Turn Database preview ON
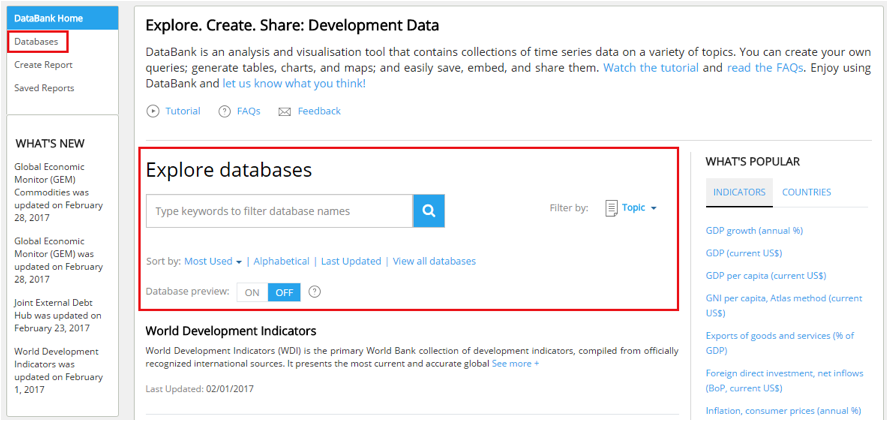The height and width of the screenshot is (421, 888). pyautogui.click(x=252, y=292)
